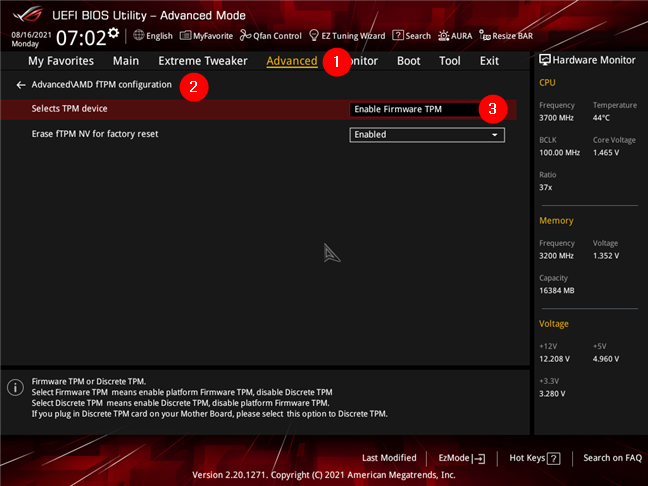648x486 pixels.
Task: Click the ROG logo
Action: coord(28,14)
